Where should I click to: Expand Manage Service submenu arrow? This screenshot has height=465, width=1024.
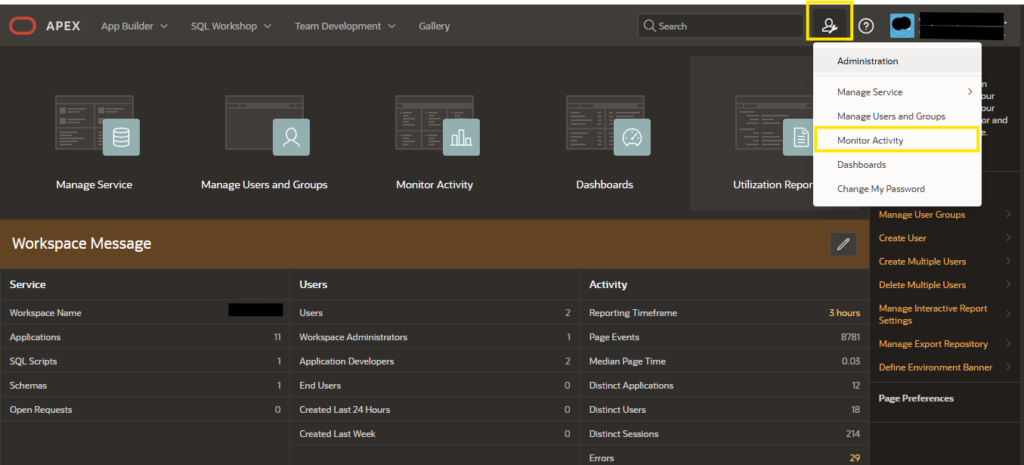pos(970,91)
